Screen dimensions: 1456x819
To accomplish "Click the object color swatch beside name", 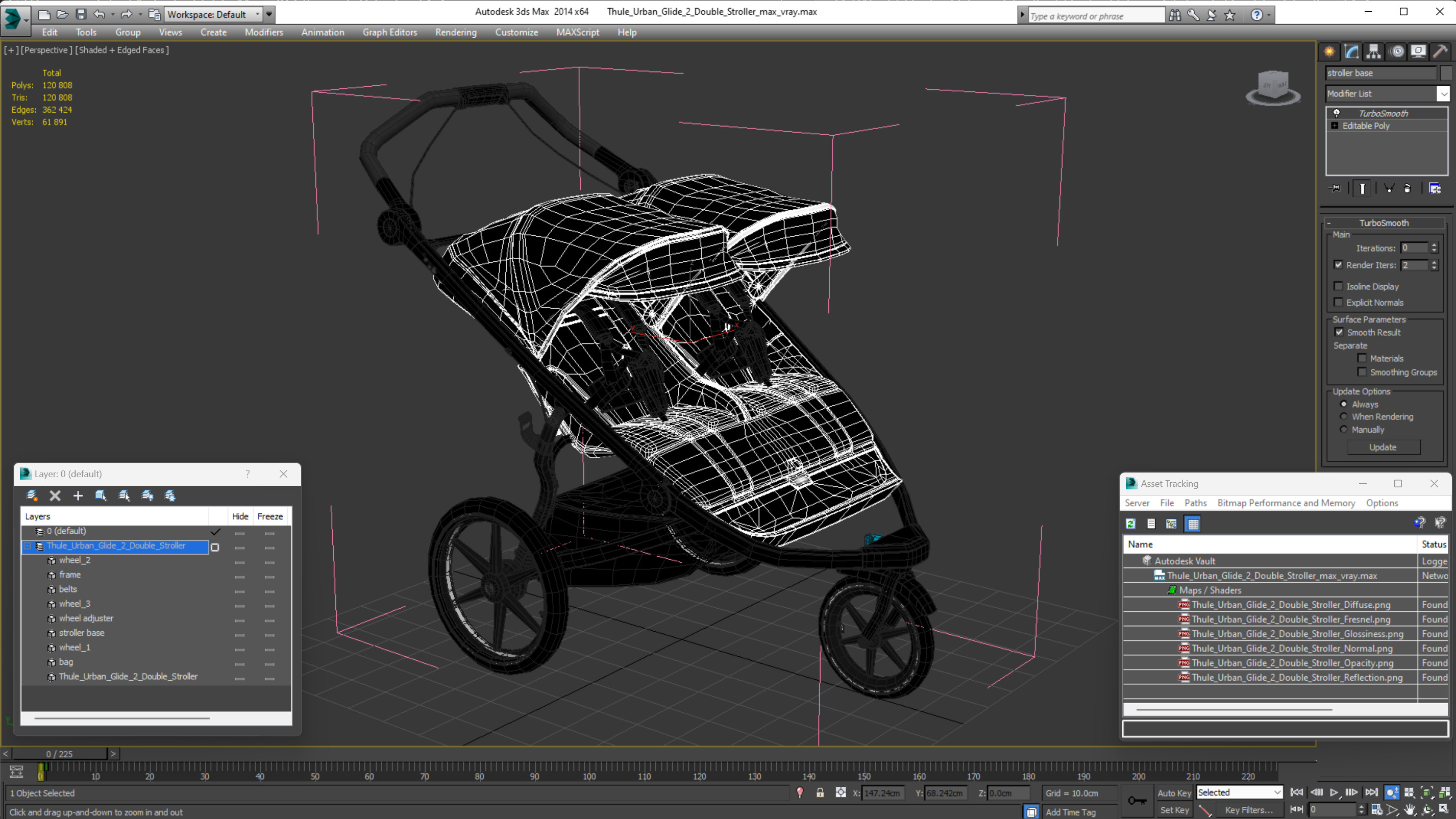I will (x=1446, y=73).
